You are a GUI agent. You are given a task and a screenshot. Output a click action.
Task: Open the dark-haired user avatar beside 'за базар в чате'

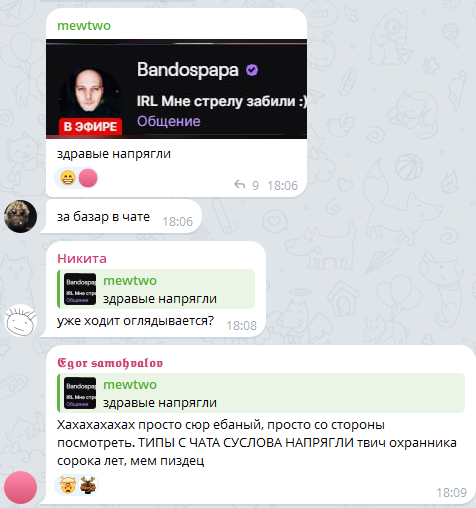[x=20, y=216]
